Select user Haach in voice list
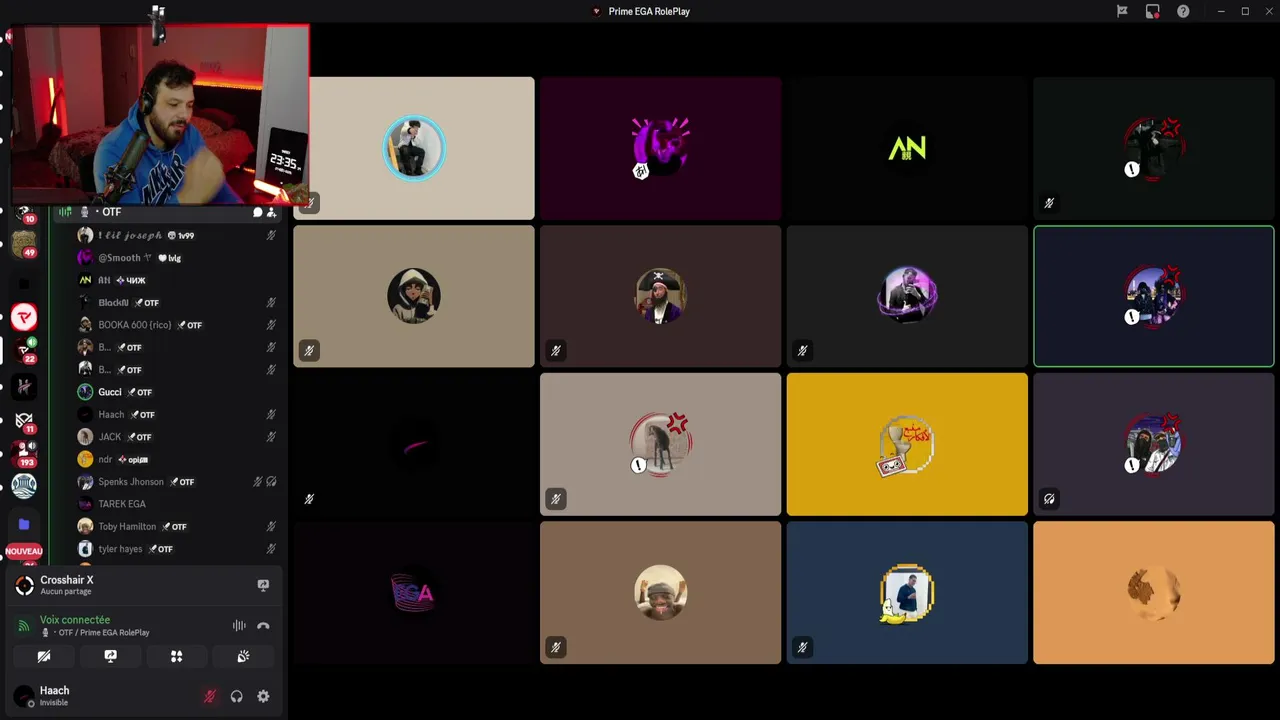Image resolution: width=1280 pixels, height=720 pixels. [175, 414]
